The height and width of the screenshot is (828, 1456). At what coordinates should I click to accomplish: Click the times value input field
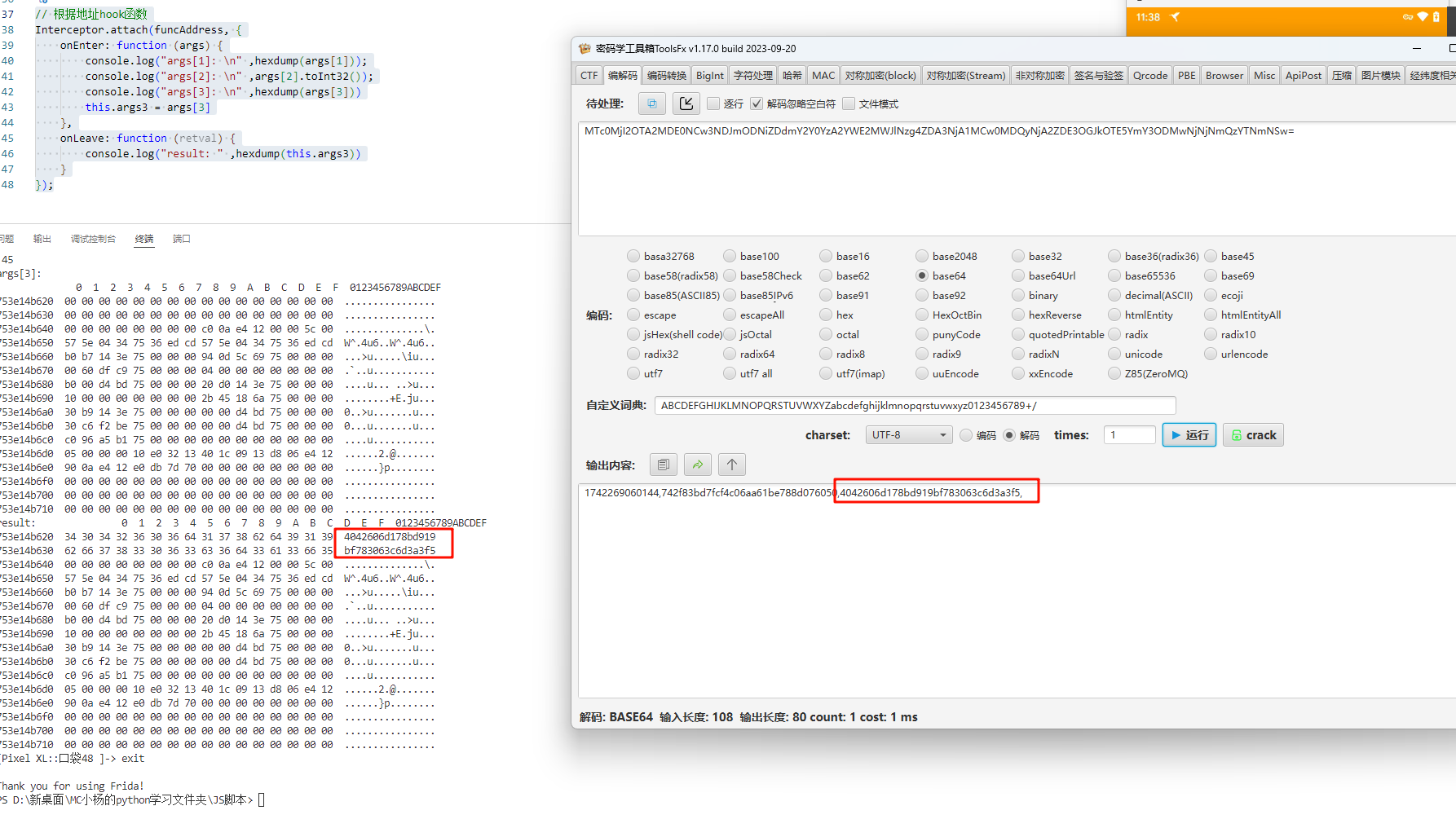pyautogui.click(x=1129, y=435)
